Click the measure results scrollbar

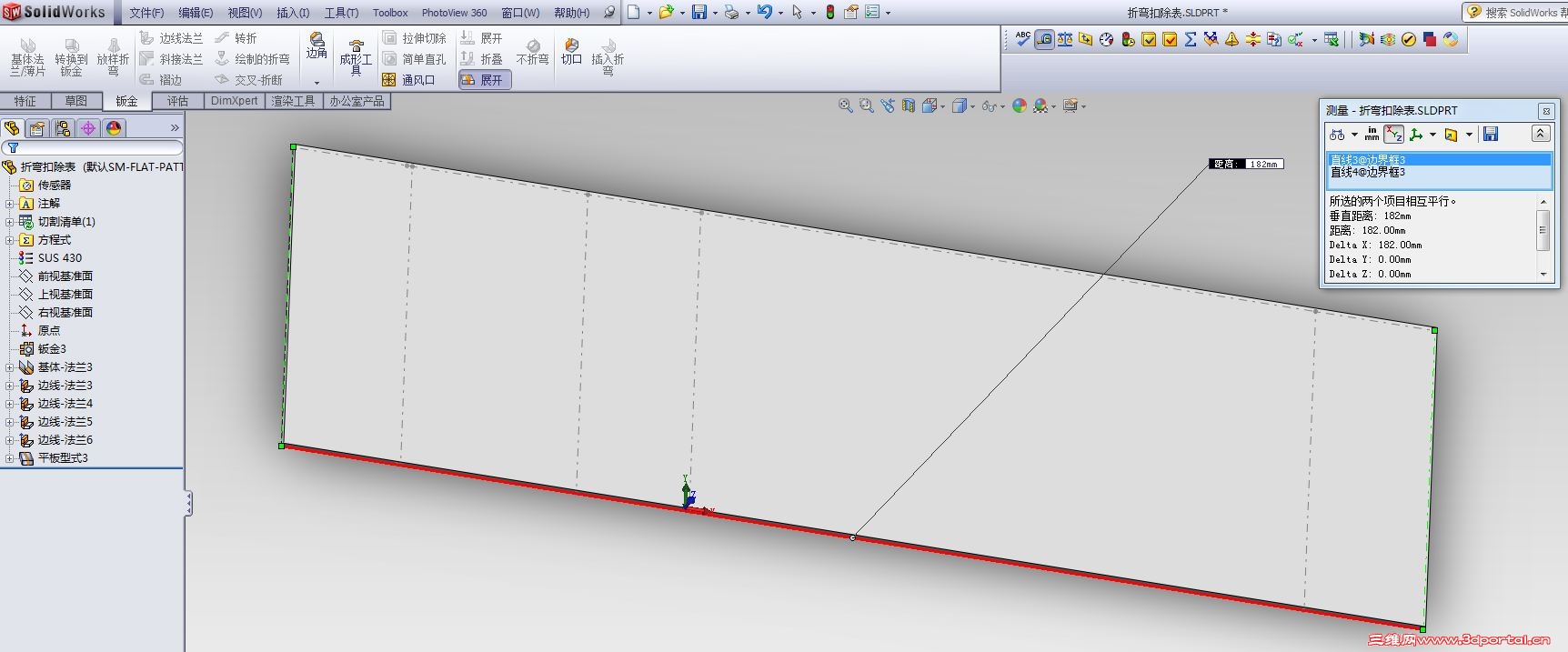tap(1543, 236)
